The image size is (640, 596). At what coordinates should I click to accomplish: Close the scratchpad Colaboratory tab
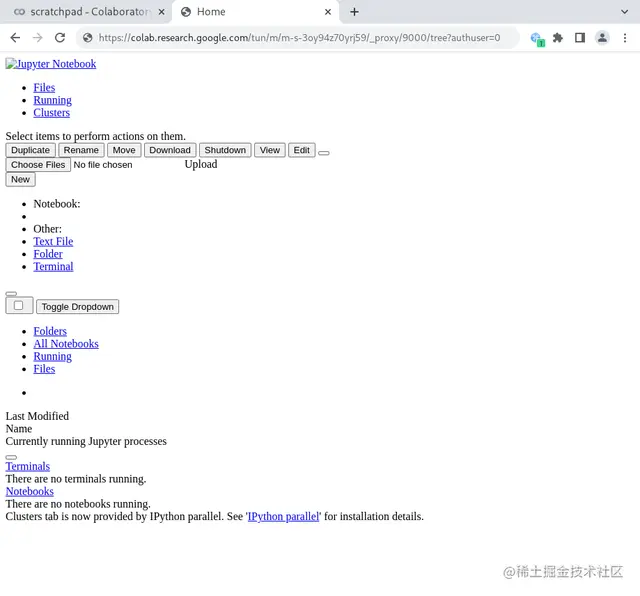tap(162, 12)
